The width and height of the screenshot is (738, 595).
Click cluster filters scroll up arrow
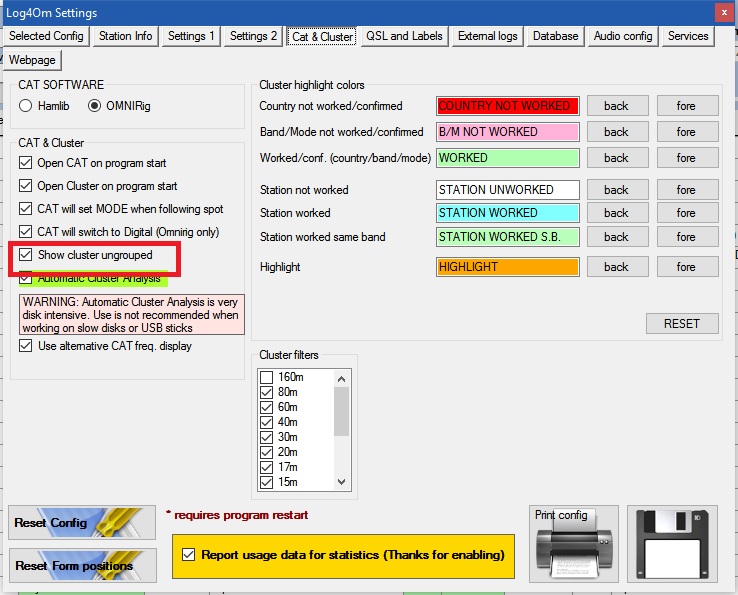tap(342, 378)
